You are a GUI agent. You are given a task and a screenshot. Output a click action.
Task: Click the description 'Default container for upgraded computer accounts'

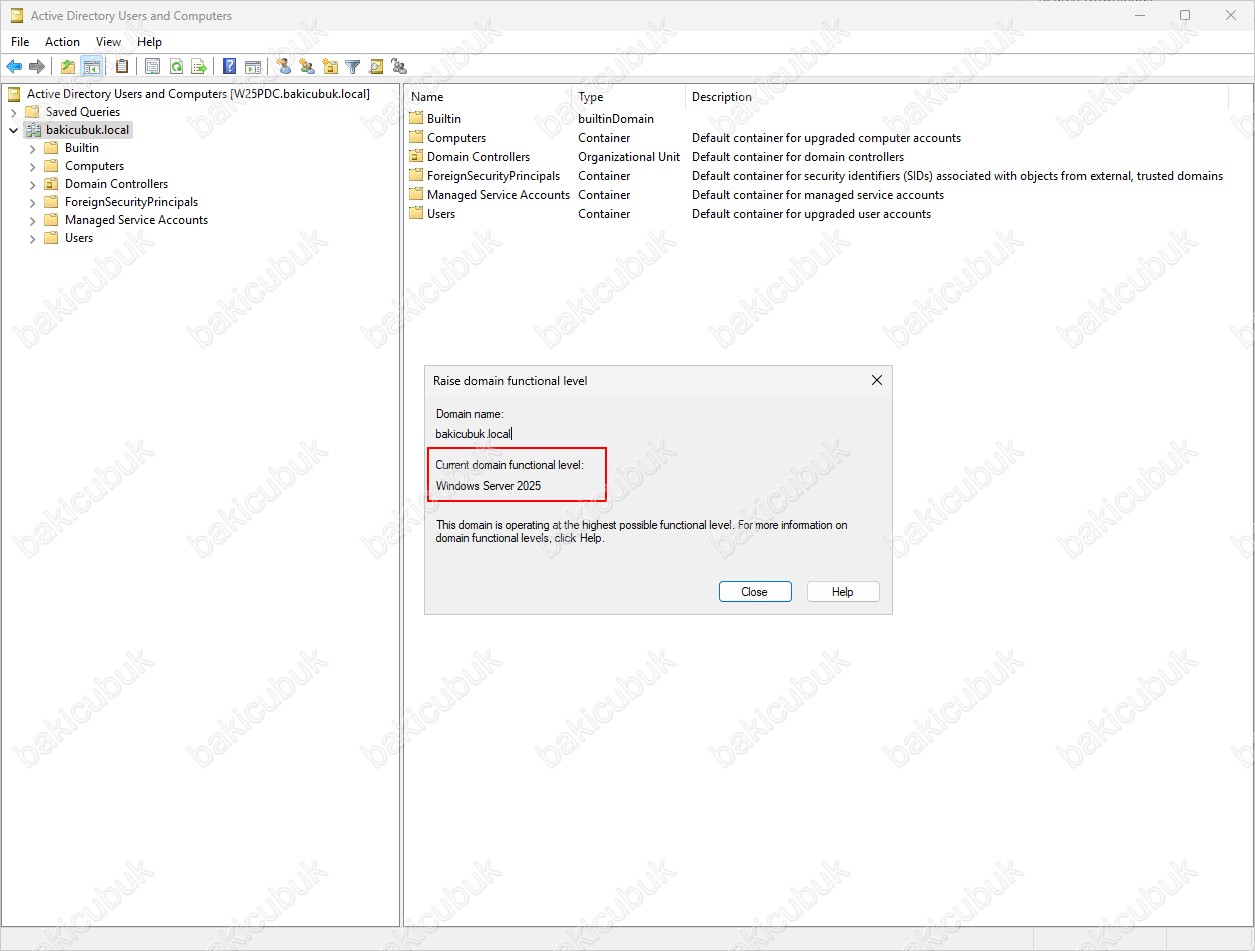coord(826,137)
